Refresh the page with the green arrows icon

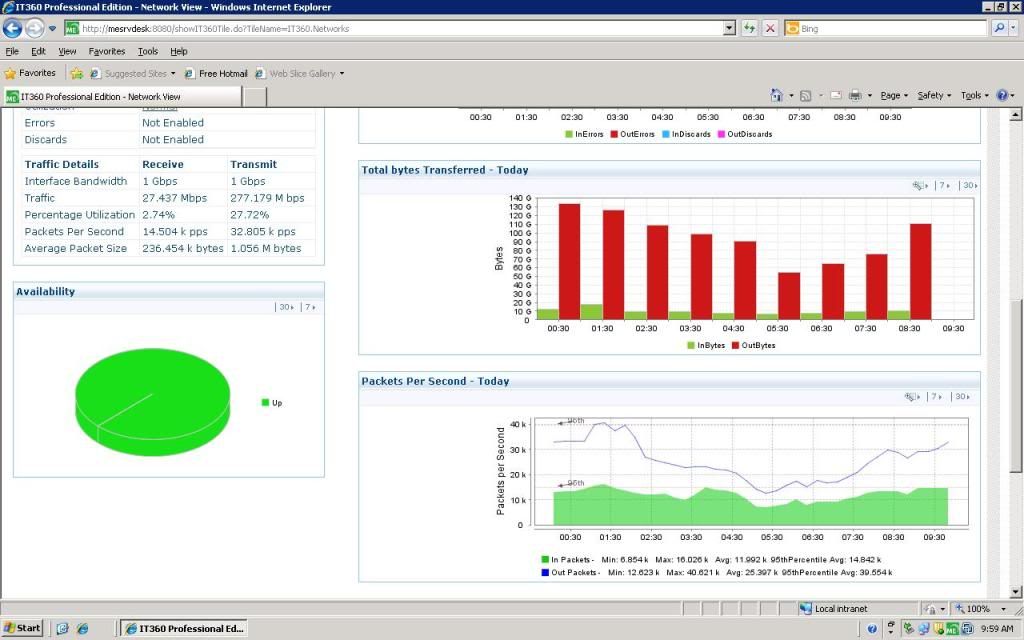tap(750, 29)
